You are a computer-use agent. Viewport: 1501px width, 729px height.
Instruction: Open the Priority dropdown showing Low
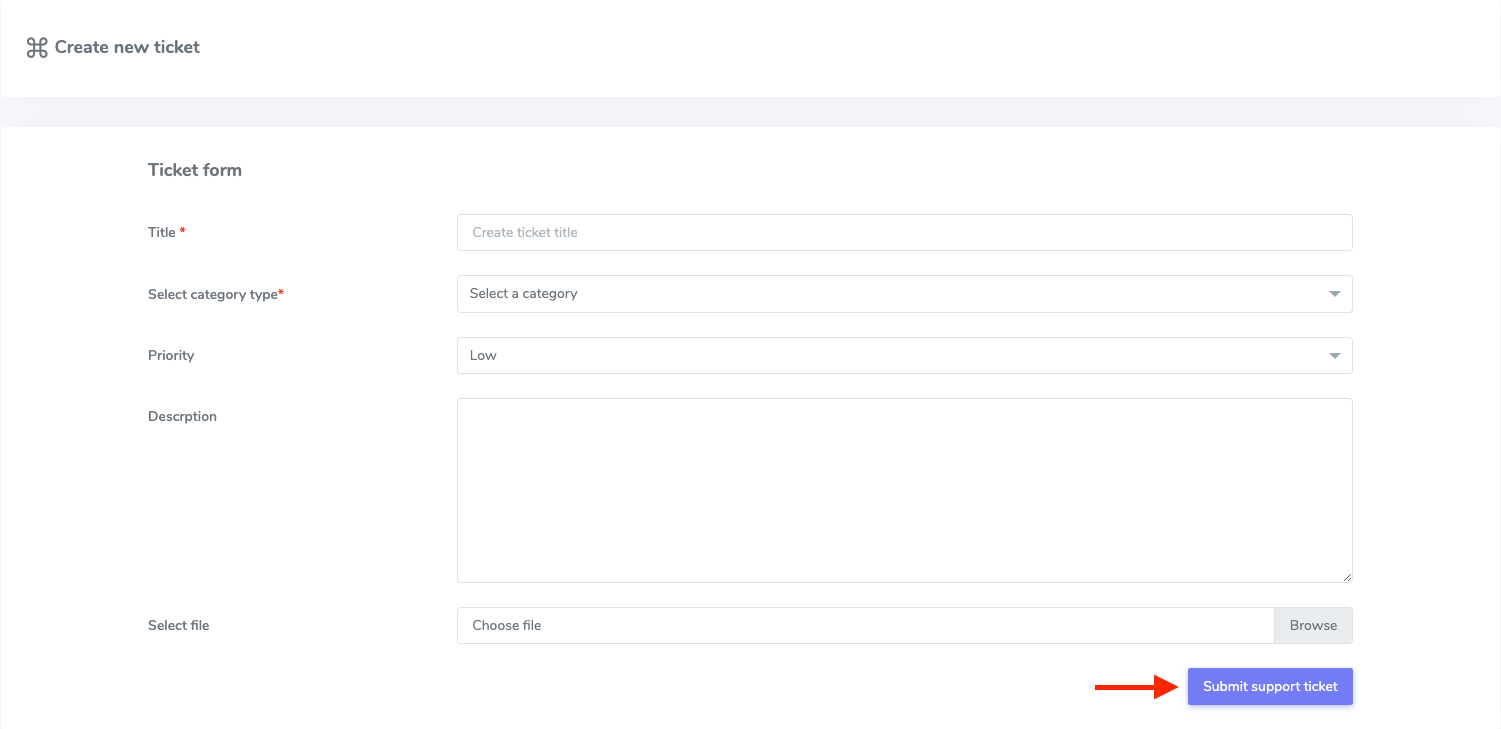click(x=900, y=355)
